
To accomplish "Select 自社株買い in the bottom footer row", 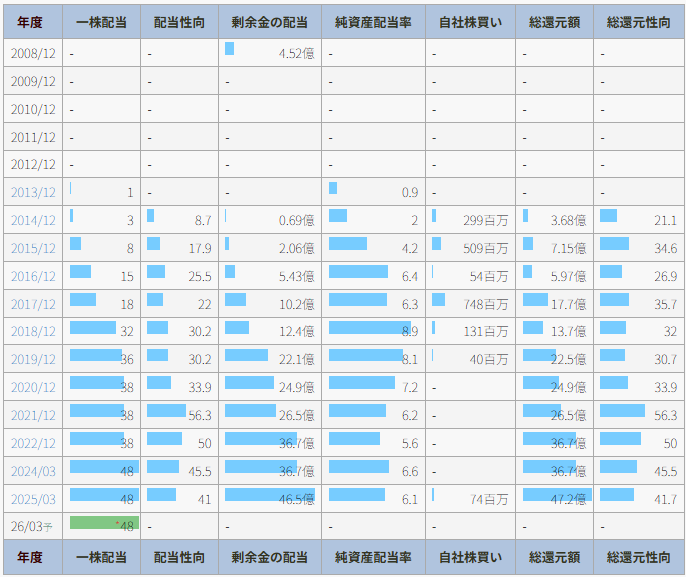I will tap(470, 557).
